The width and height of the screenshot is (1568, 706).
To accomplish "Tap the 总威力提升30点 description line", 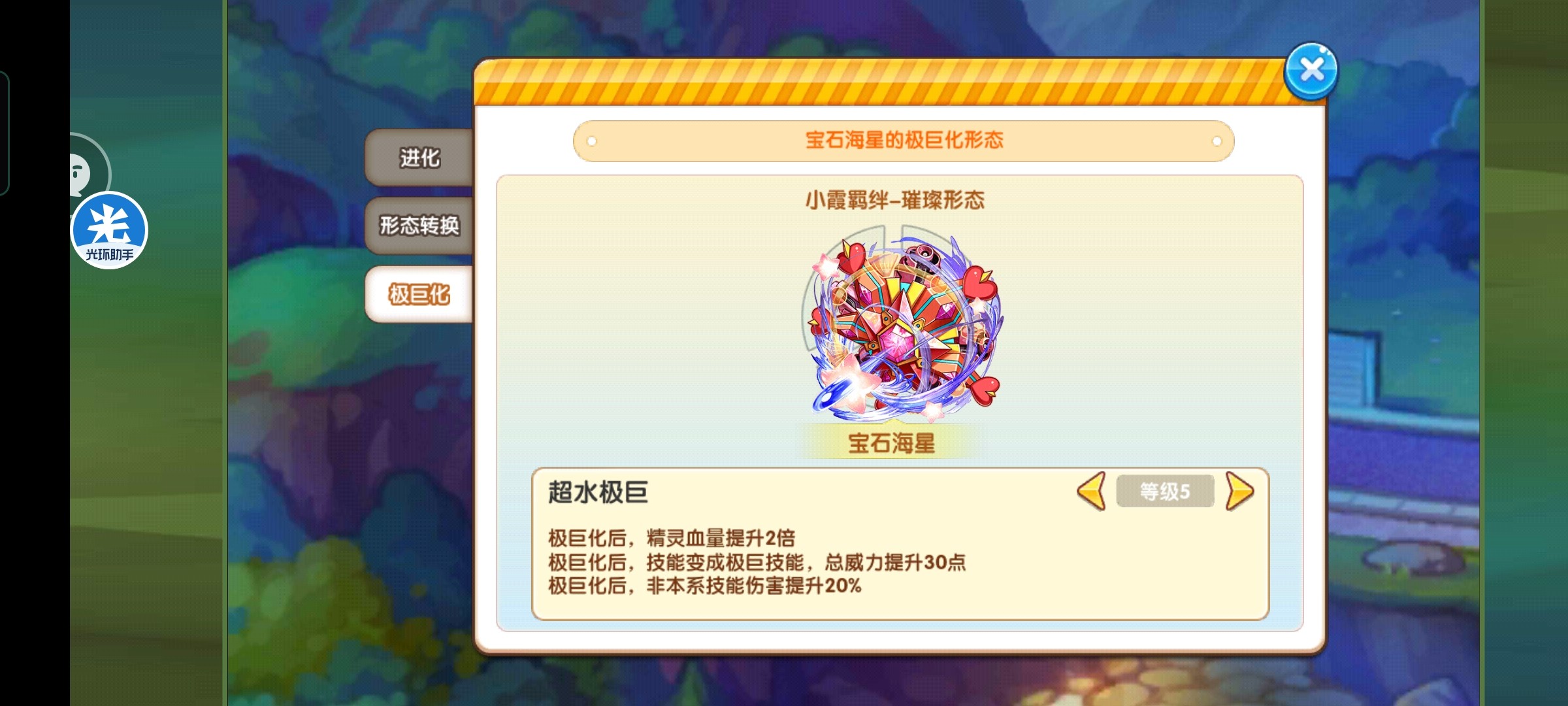I will click(757, 562).
